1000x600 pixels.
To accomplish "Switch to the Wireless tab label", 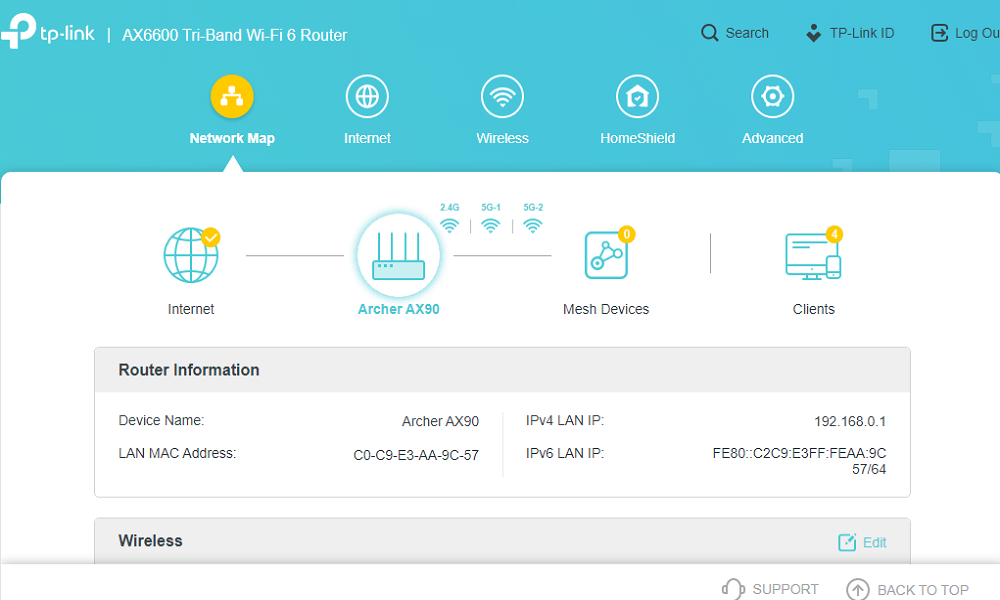I will coord(503,138).
